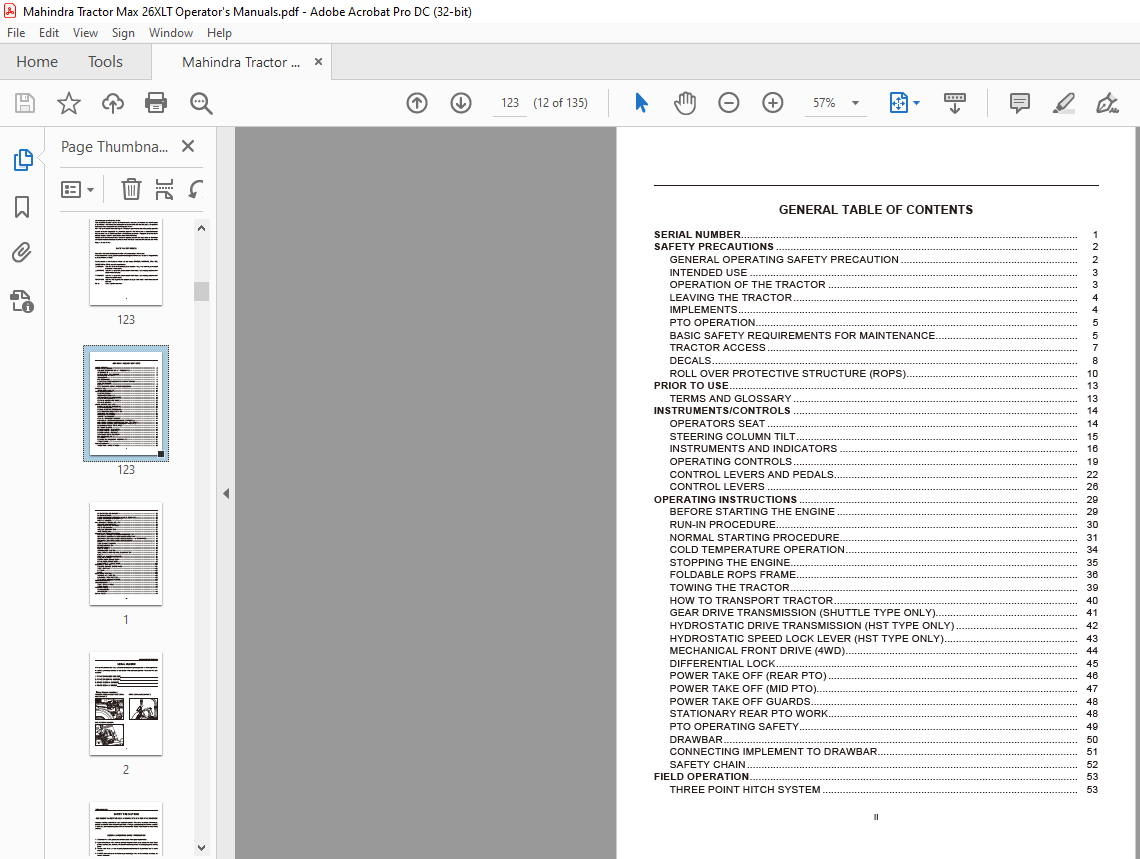The height and width of the screenshot is (859, 1140).
Task: Delete selected page with trash icon
Action: pyautogui.click(x=131, y=190)
